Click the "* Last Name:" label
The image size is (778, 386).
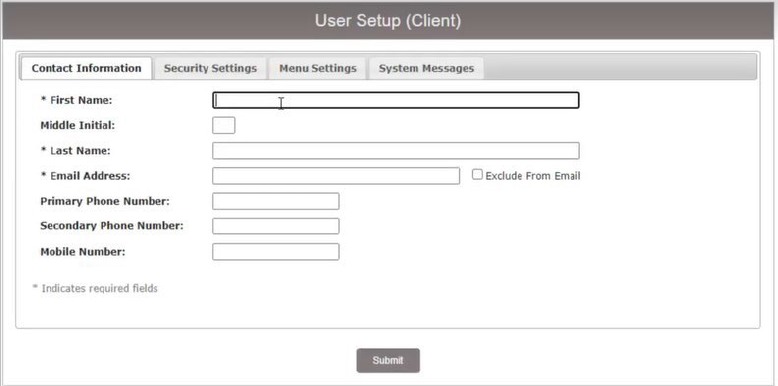(75, 151)
